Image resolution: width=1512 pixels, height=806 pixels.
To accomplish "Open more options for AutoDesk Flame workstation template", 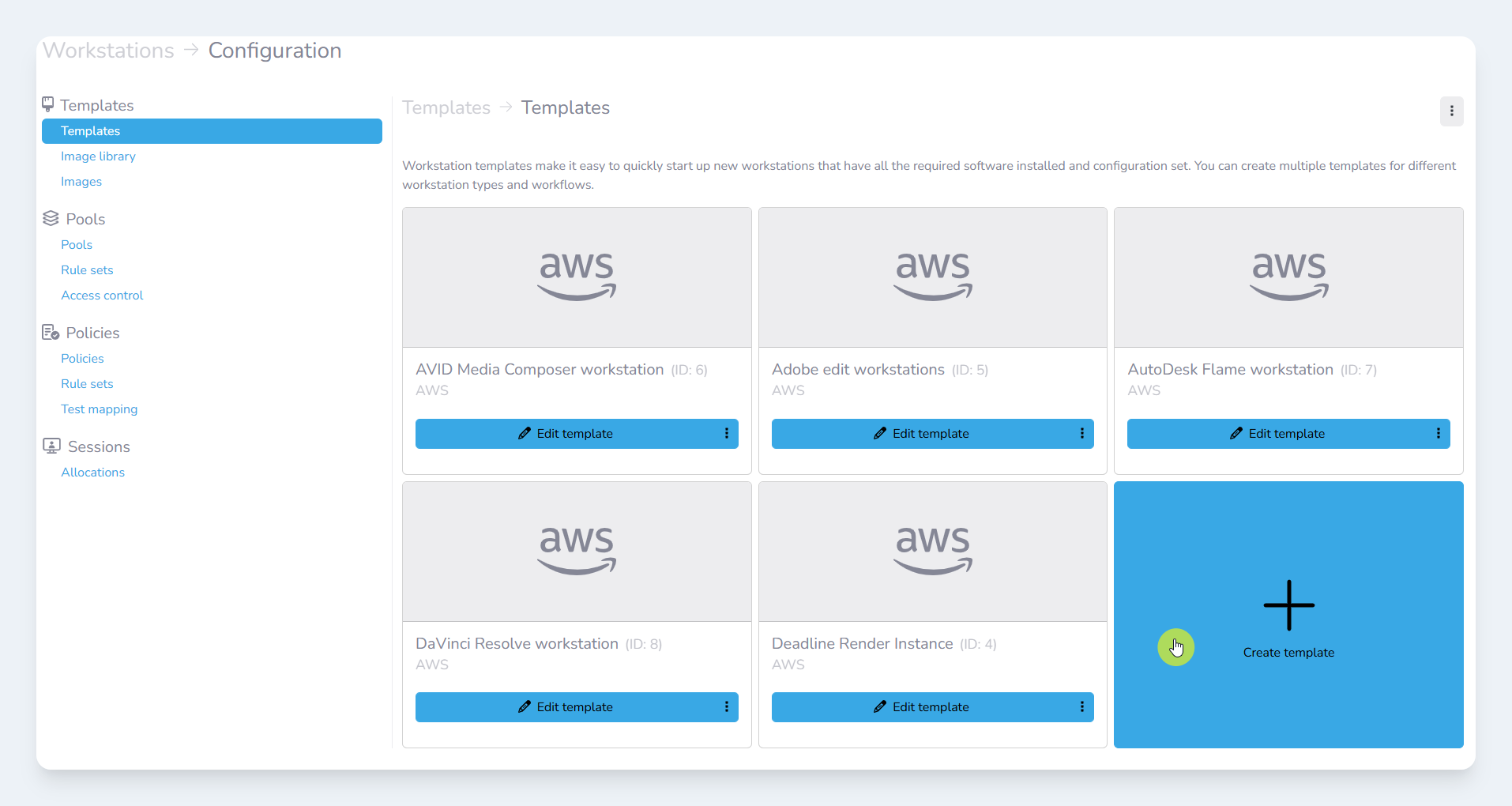I will (x=1438, y=434).
